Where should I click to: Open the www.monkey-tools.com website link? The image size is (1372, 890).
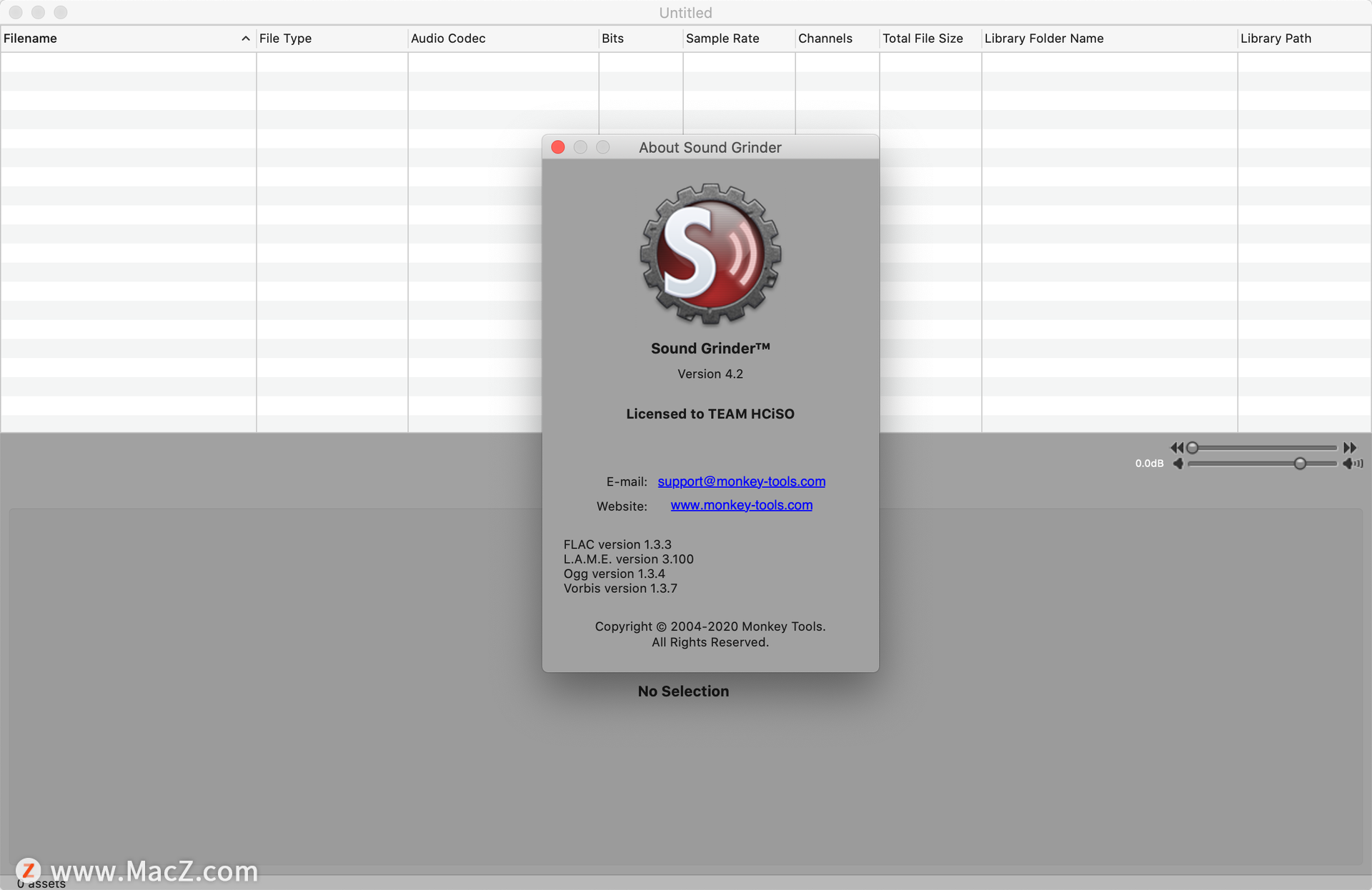click(x=741, y=505)
